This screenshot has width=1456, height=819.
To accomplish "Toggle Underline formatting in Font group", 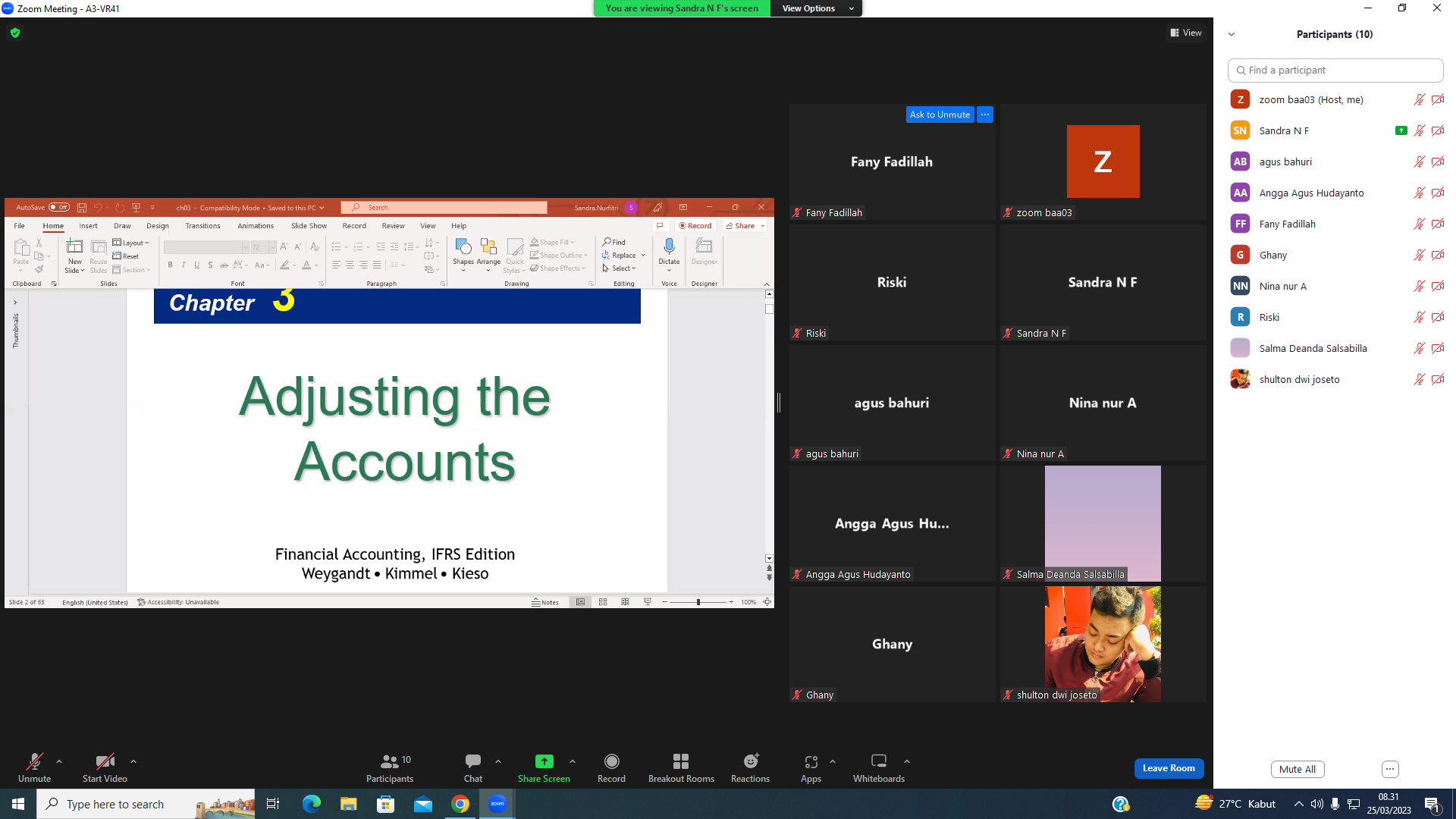I will [x=197, y=265].
